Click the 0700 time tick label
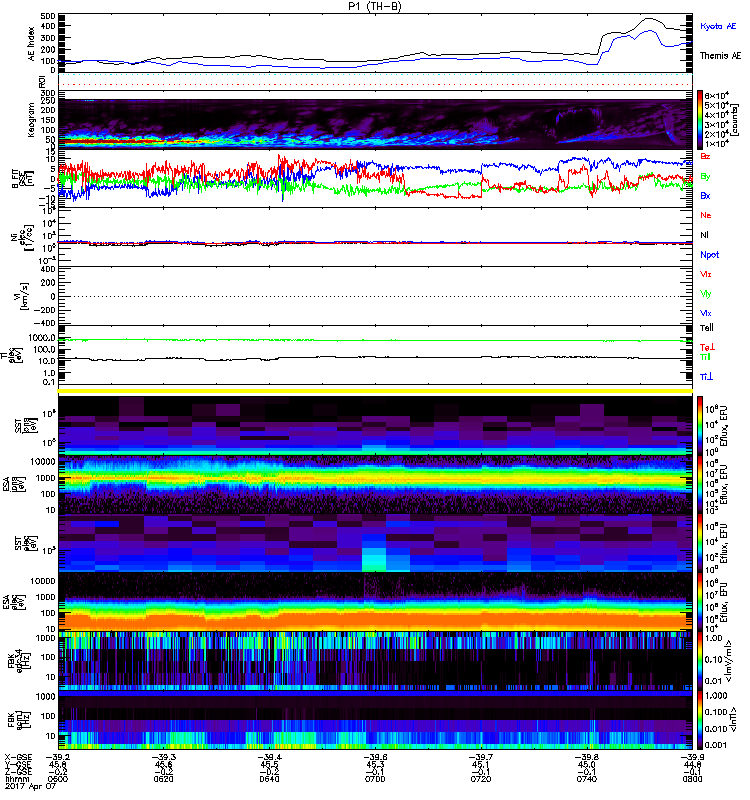Image resolution: width=750 pixels, height=800 pixels. (x=375, y=779)
